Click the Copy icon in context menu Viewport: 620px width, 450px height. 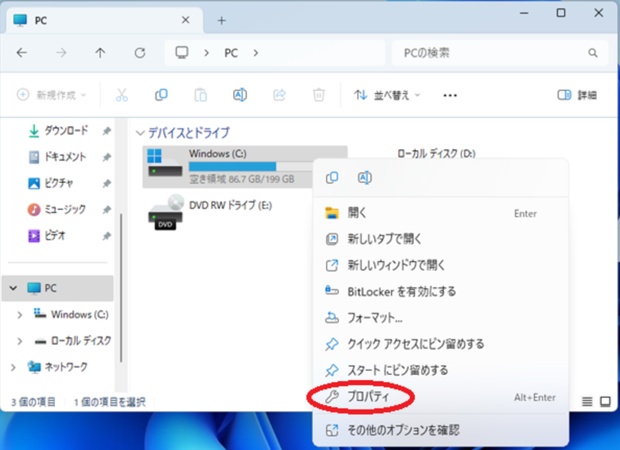pyautogui.click(x=332, y=178)
